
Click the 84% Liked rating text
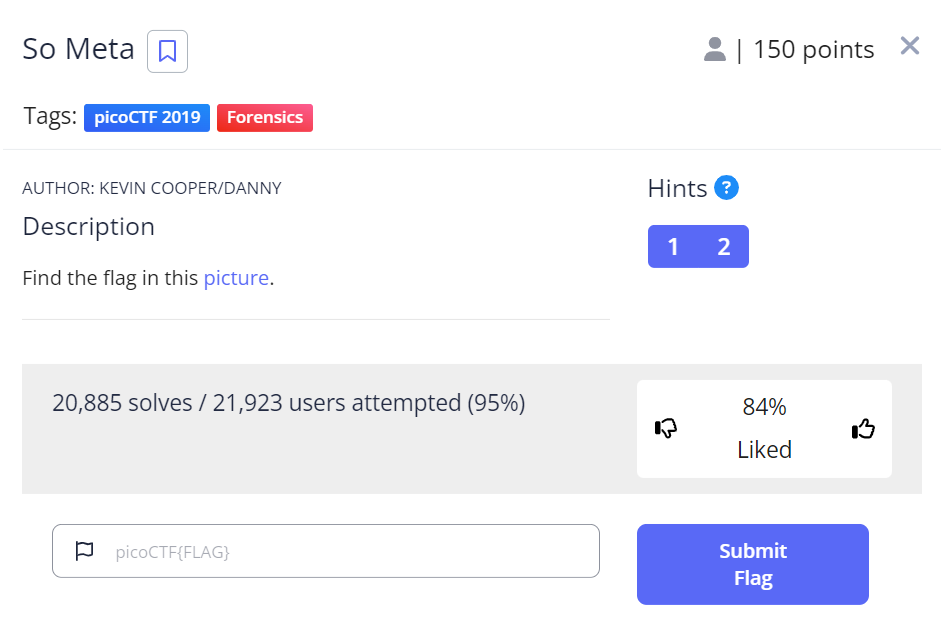(x=764, y=428)
